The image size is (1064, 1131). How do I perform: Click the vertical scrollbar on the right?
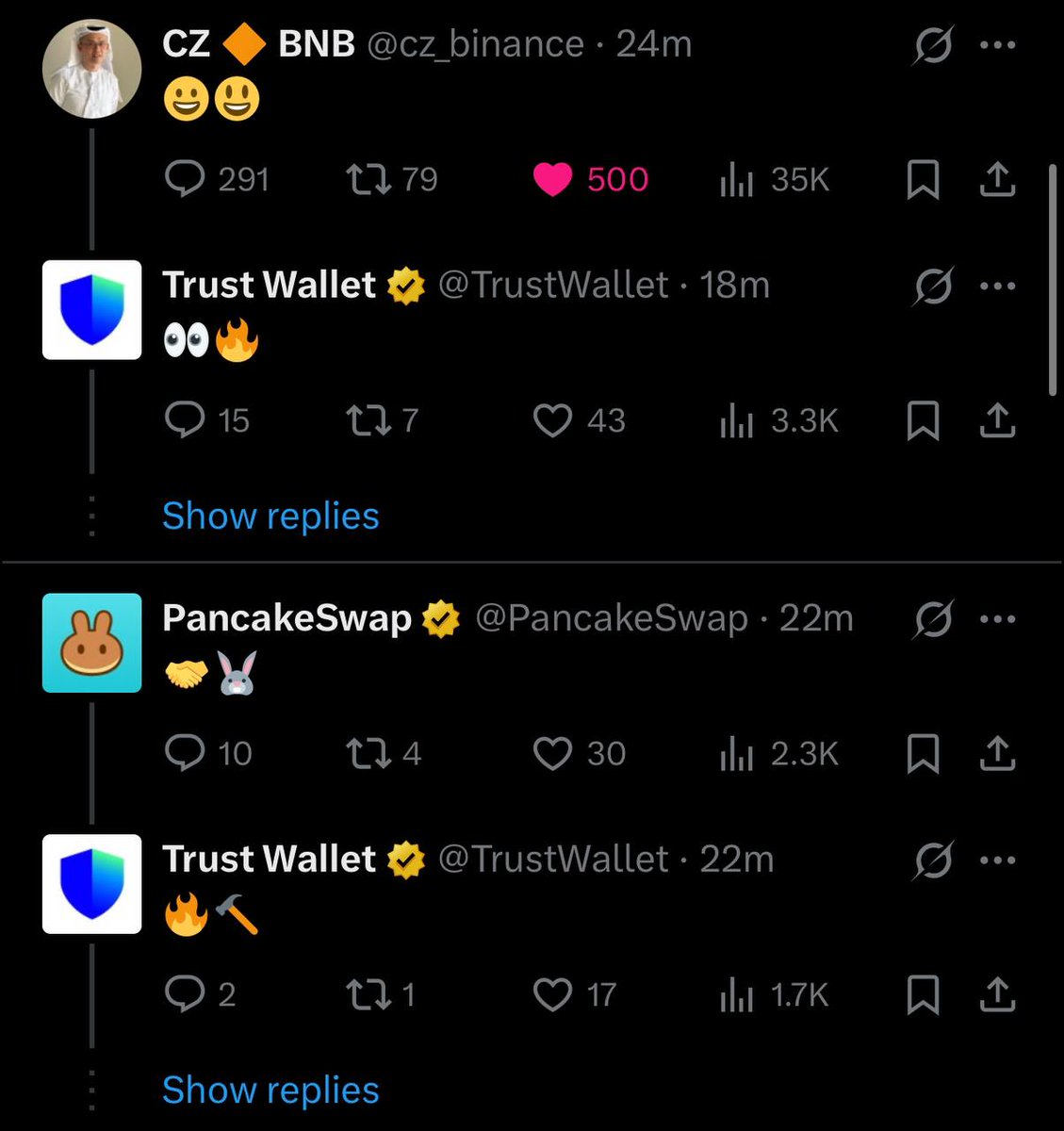[x=1054, y=280]
